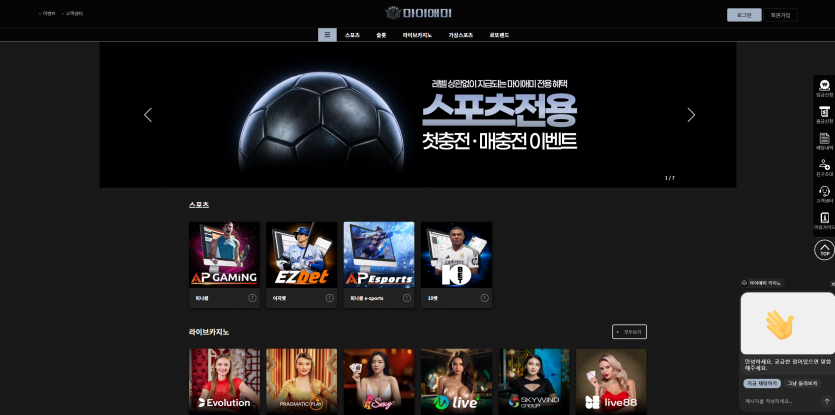
Task: Select the 라이브카지노 navigation tab
Action: point(417,35)
